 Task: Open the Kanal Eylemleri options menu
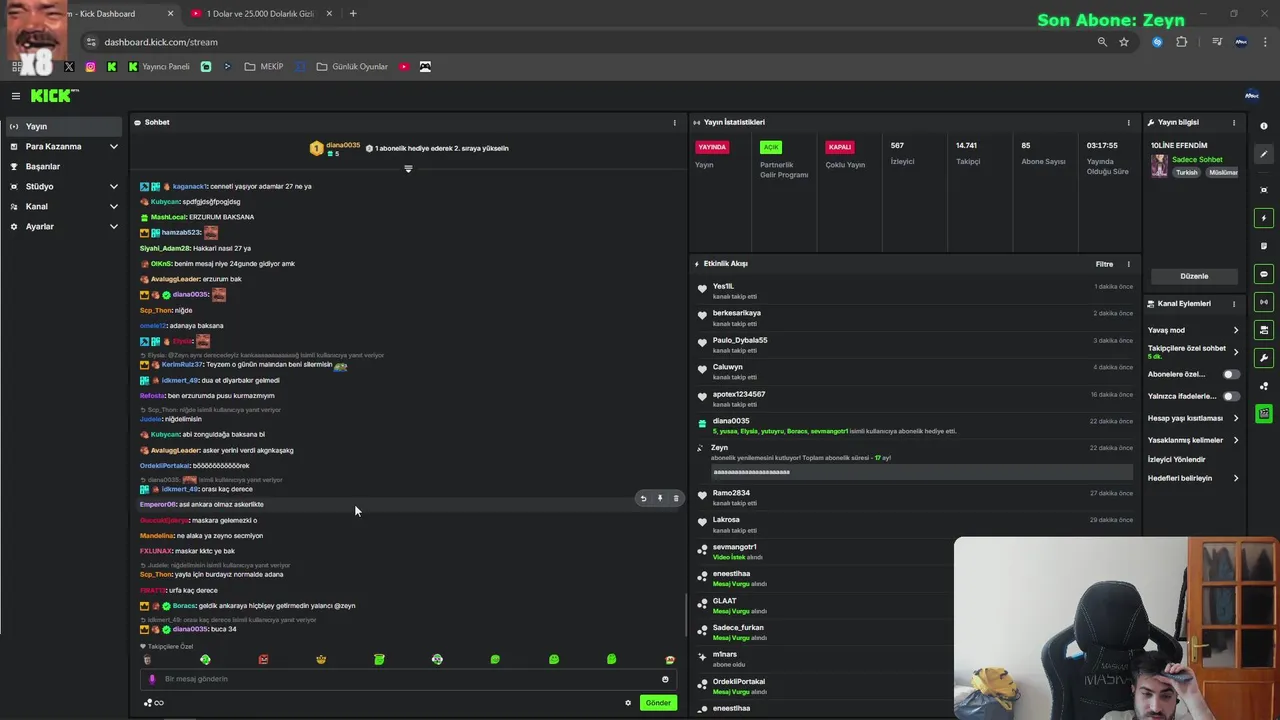point(1234,304)
